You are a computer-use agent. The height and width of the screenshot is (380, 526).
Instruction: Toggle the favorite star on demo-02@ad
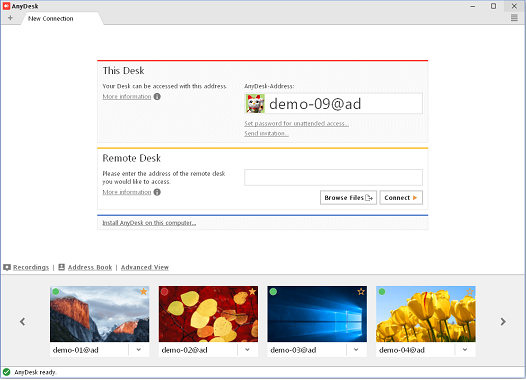click(x=252, y=291)
